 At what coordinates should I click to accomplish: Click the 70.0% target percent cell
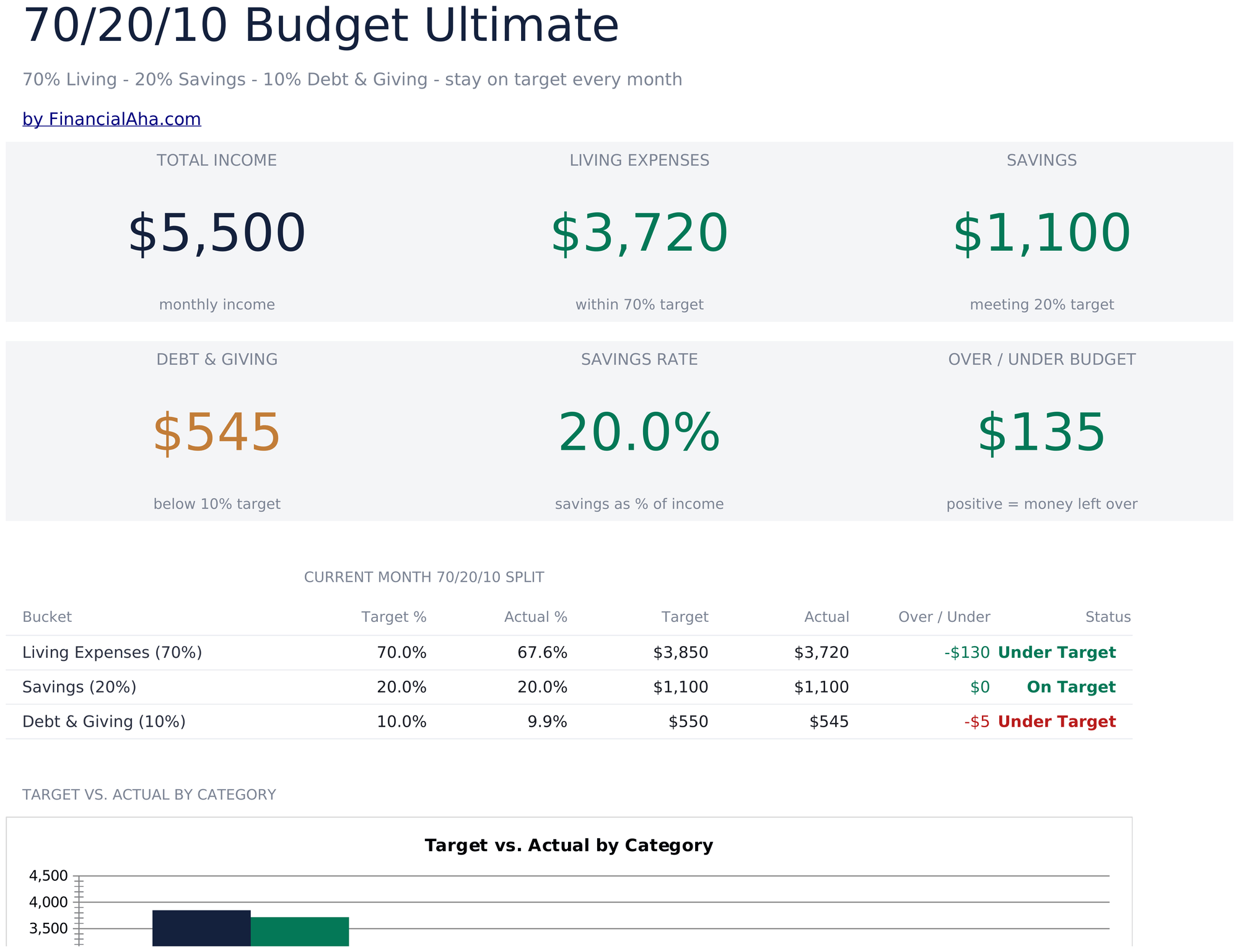pyautogui.click(x=401, y=653)
